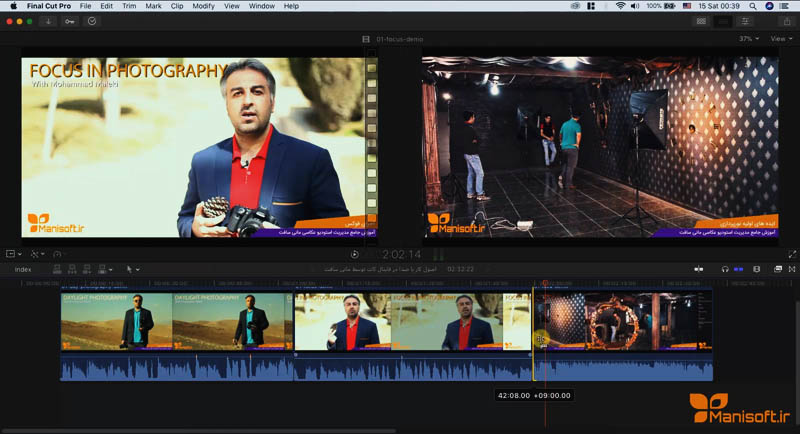This screenshot has width=800, height=434.
Task: Open the keyword editor key icon
Action: point(70,21)
